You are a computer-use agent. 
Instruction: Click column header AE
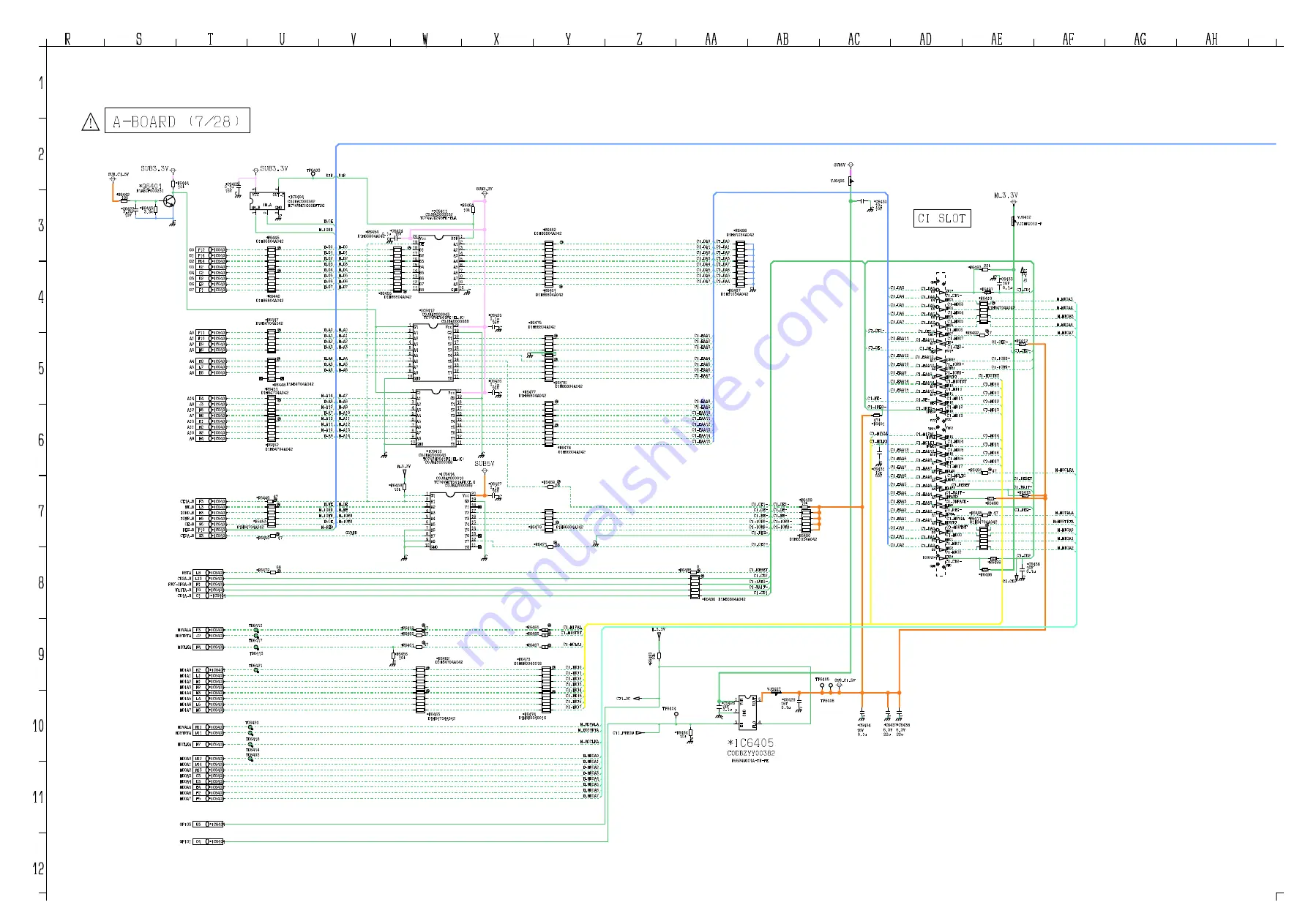997,40
